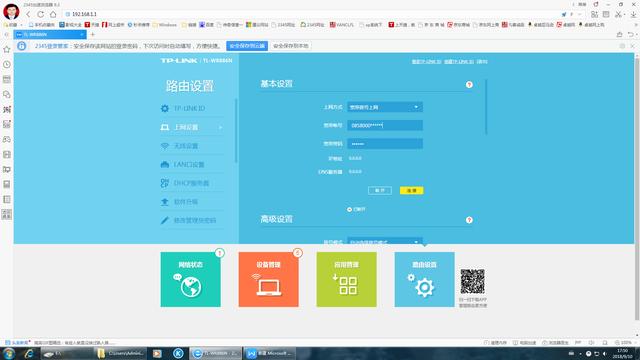Click the blue save-to-cloud password button

pos(247,46)
